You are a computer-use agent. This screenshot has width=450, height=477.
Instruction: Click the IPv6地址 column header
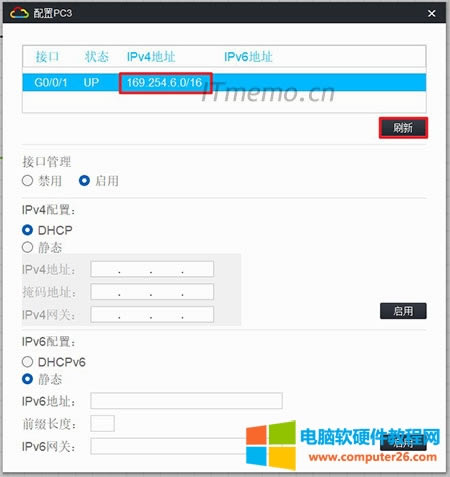(x=248, y=57)
